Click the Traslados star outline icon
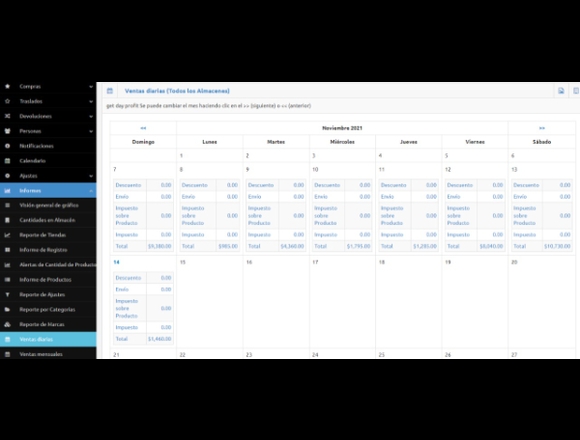Viewport: 580px width, 440px height. pyautogui.click(x=7, y=101)
